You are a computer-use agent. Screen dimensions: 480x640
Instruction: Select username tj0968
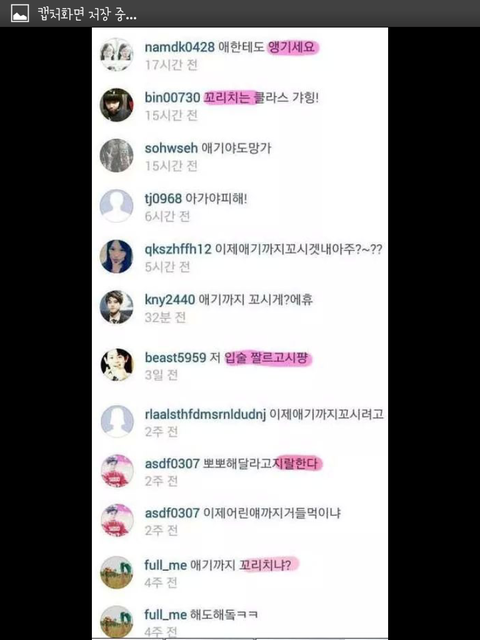click(x=163, y=199)
